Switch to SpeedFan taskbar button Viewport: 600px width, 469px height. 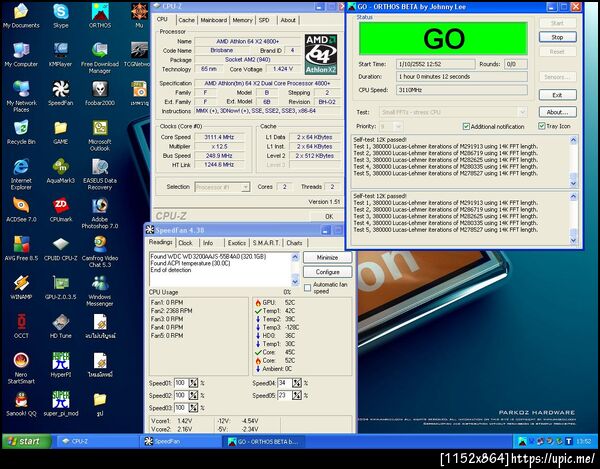[181, 441]
